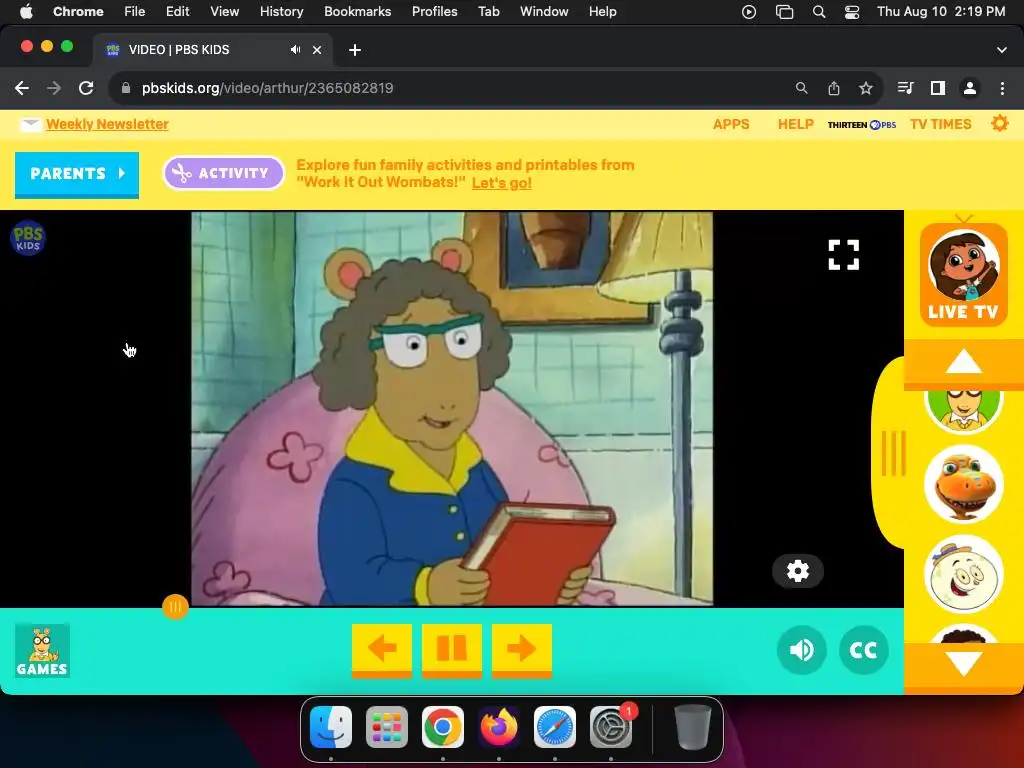The height and width of the screenshot is (768, 1024).
Task: Open a new tab
Action: [355, 50]
